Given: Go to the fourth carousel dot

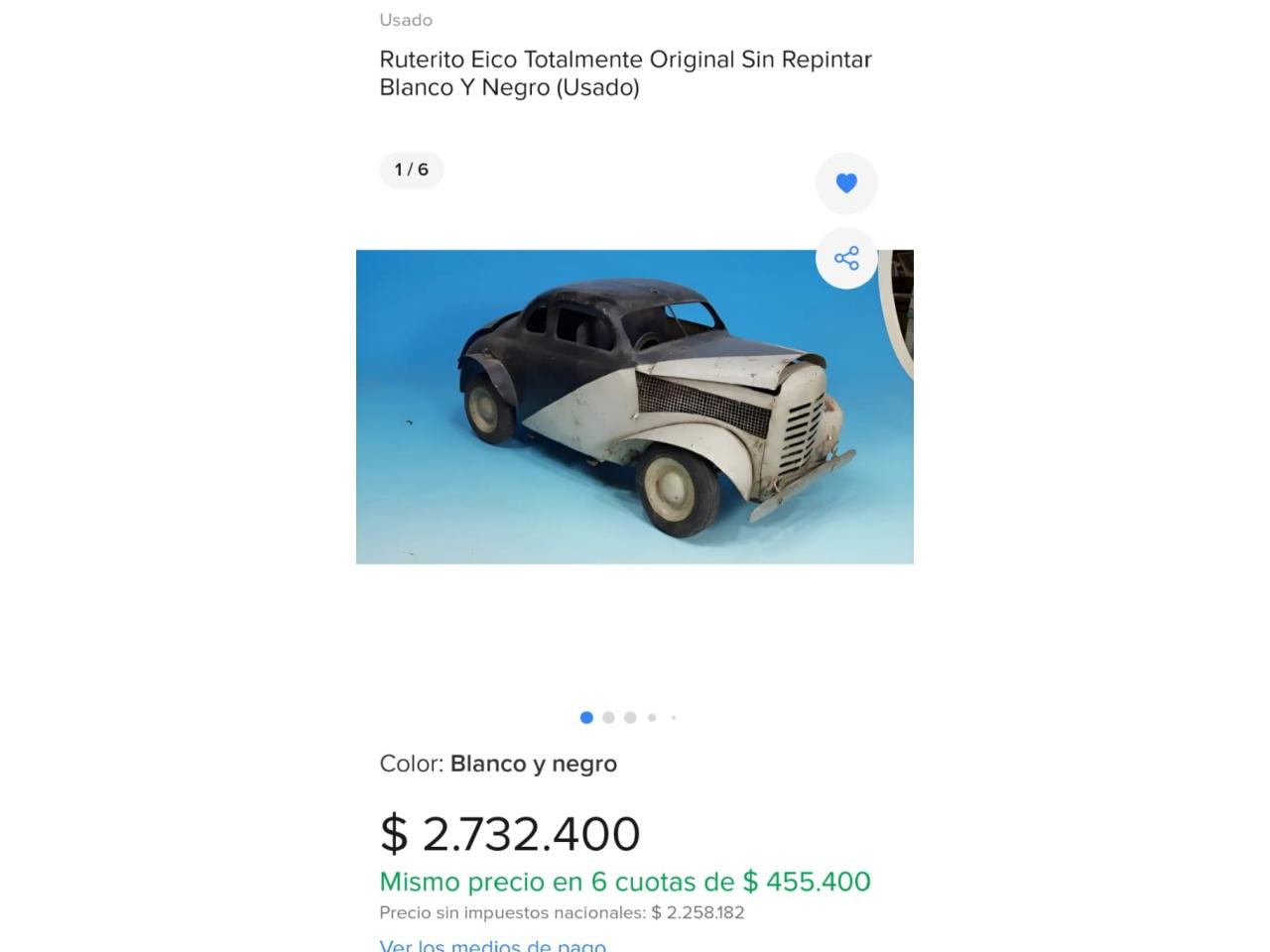Looking at the screenshot, I should pyautogui.click(x=652, y=718).
